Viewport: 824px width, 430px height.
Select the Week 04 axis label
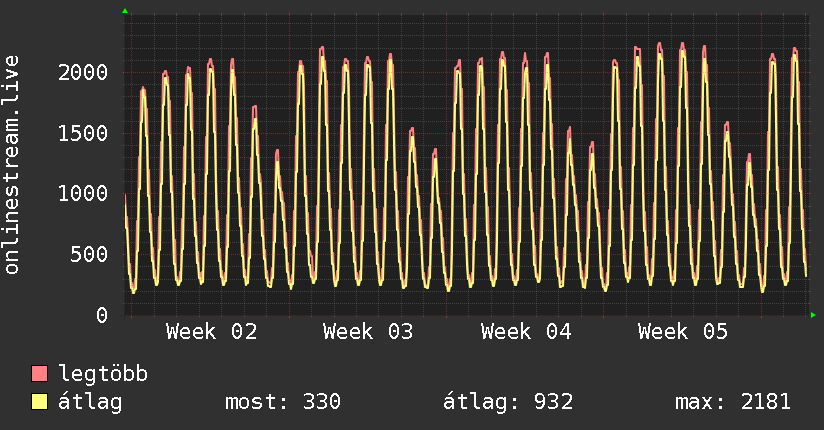(526, 332)
